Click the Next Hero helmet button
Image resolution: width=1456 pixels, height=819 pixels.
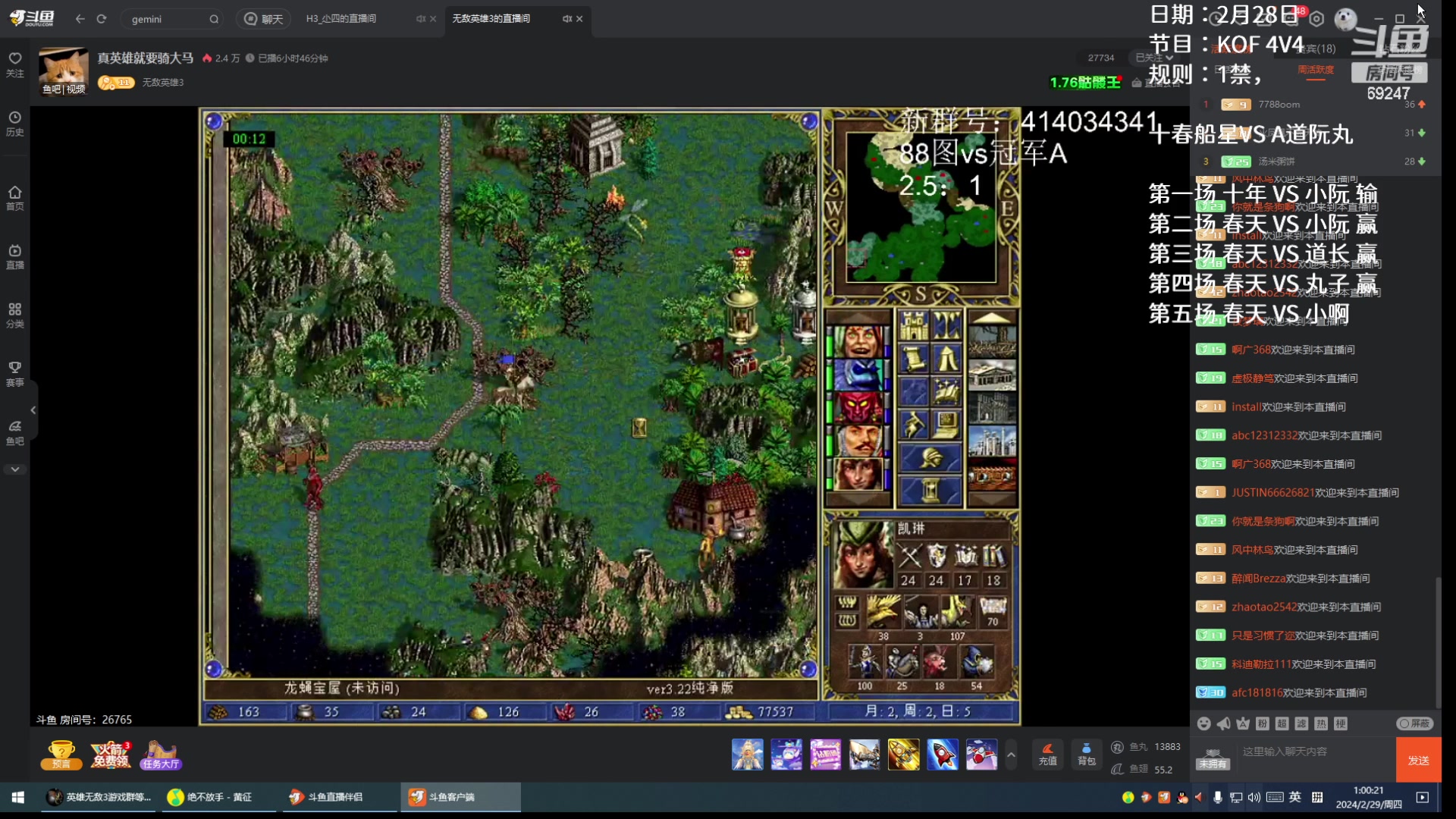[930, 458]
